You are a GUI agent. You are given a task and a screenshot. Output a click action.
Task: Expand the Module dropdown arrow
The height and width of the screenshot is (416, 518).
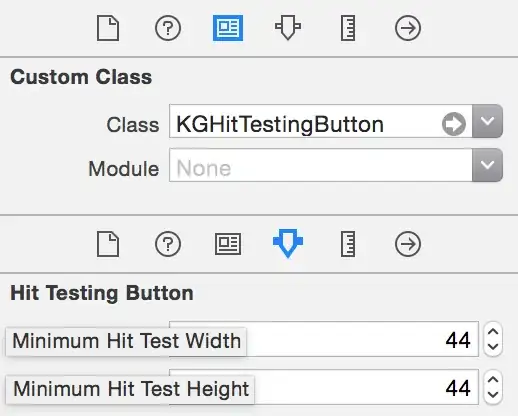pos(487,165)
